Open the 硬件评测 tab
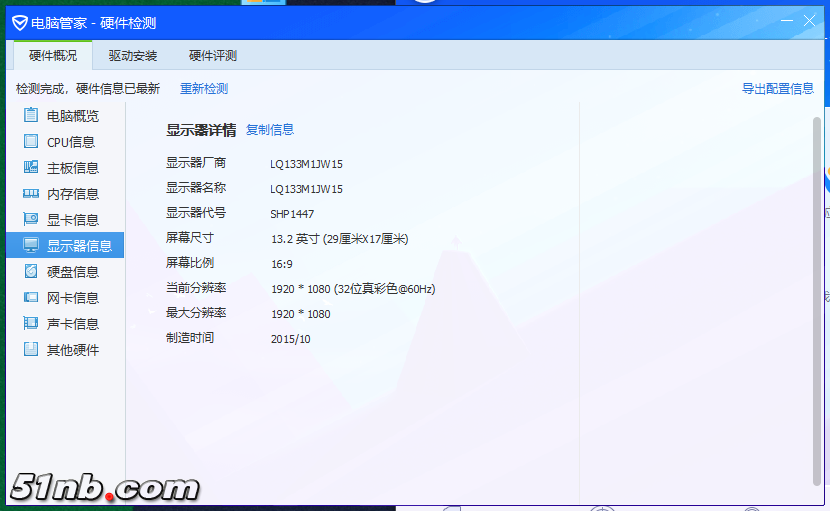830x511 pixels. point(213,56)
